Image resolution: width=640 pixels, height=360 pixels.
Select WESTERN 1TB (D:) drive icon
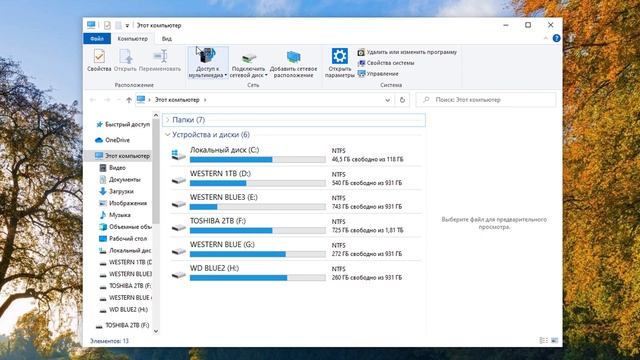[179, 180]
